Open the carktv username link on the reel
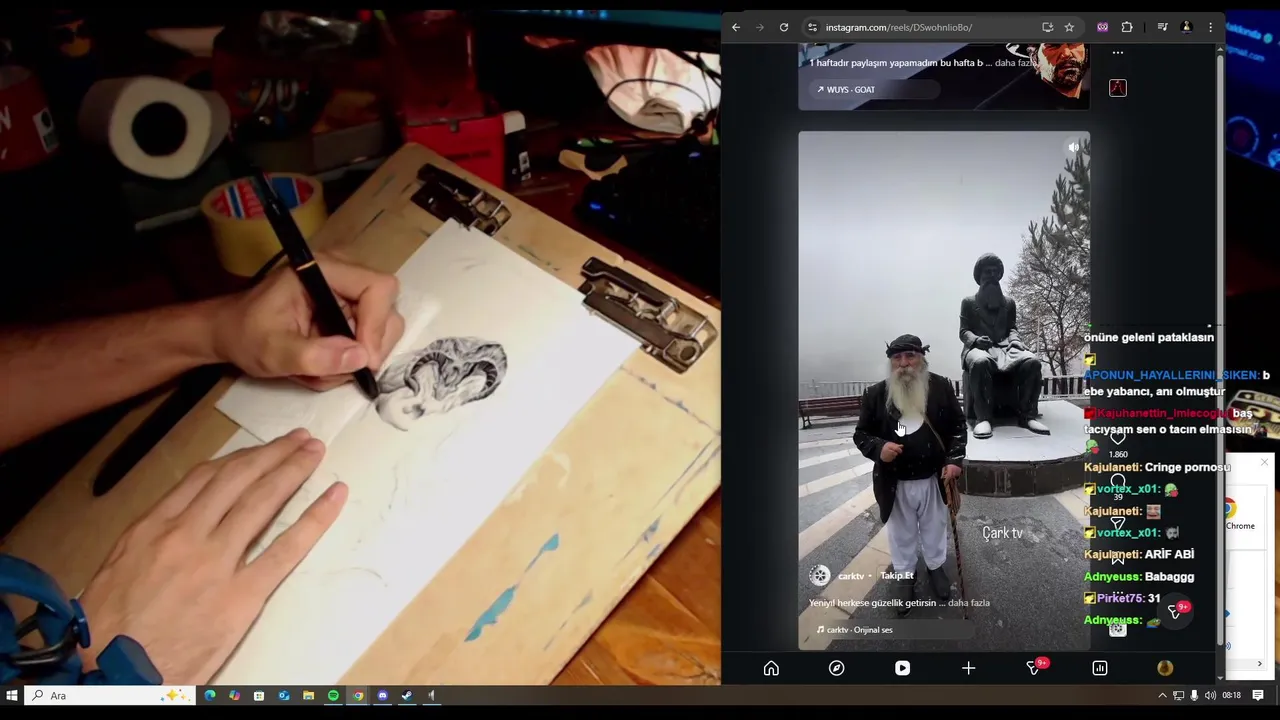This screenshot has width=1280, height=720. point(851,576)
